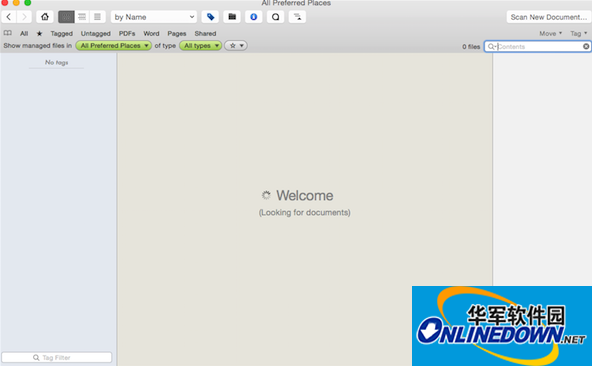Switch to thumbnail grid view

coord(66,17)
